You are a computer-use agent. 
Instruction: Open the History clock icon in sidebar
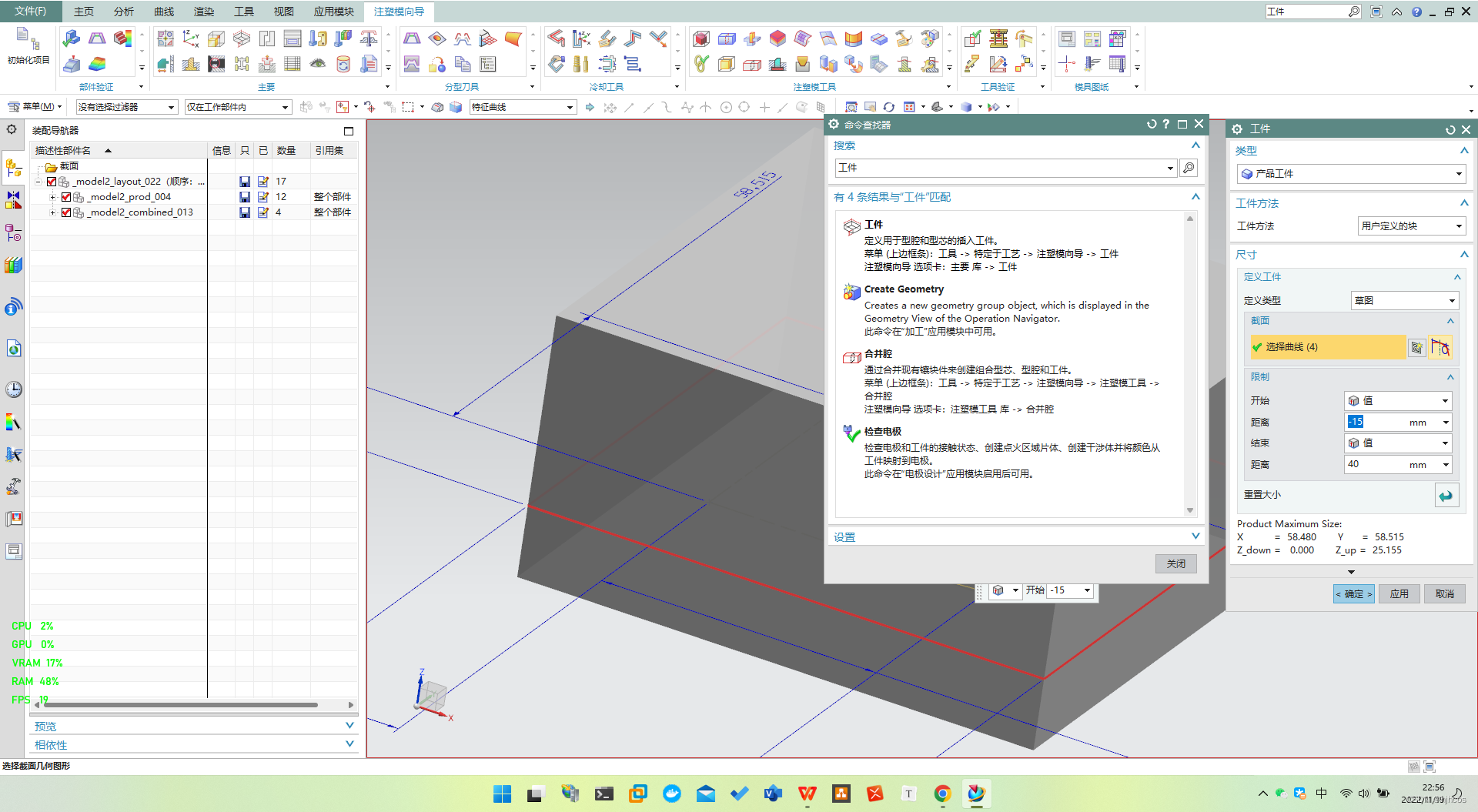[x=14, y=389]
